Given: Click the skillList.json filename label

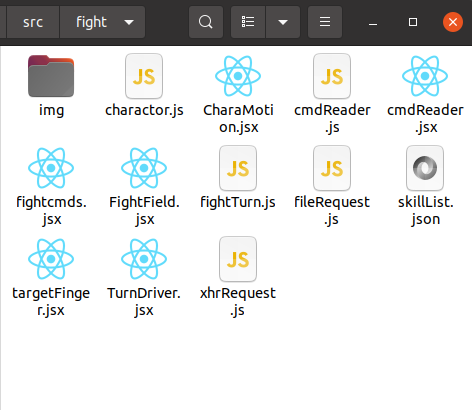Looking at the screenshot, I should click(x=426, y=211).
